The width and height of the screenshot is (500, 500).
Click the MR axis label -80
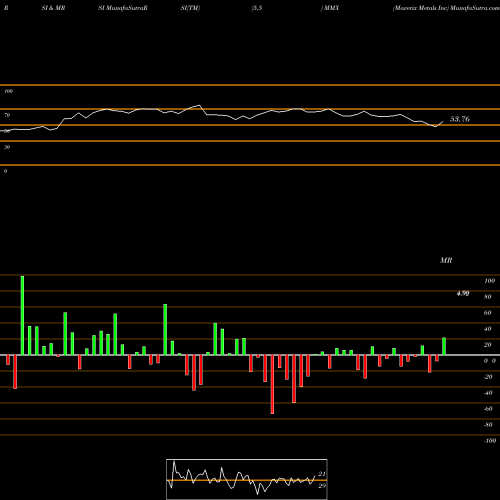click(x=488, y=425)
